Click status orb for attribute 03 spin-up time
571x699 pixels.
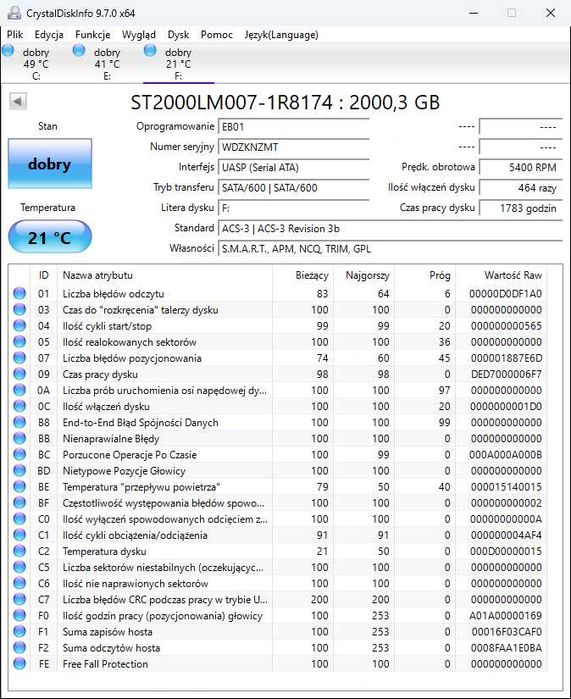click(19, 309)
